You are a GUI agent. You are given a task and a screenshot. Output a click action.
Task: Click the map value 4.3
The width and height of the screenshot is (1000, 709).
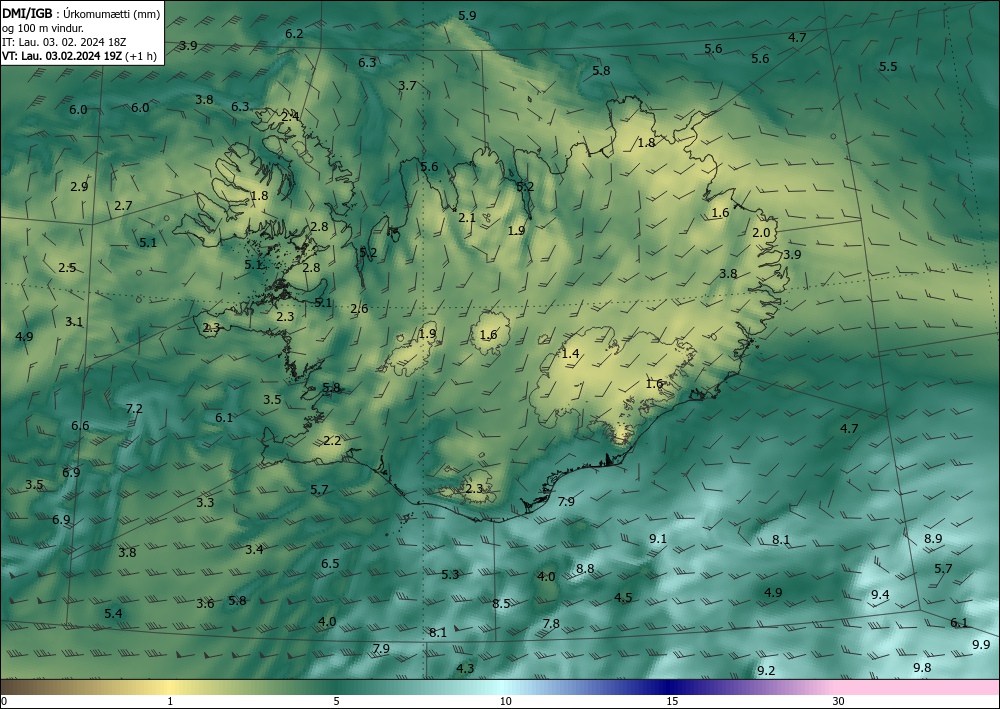[x=466, y=668]
